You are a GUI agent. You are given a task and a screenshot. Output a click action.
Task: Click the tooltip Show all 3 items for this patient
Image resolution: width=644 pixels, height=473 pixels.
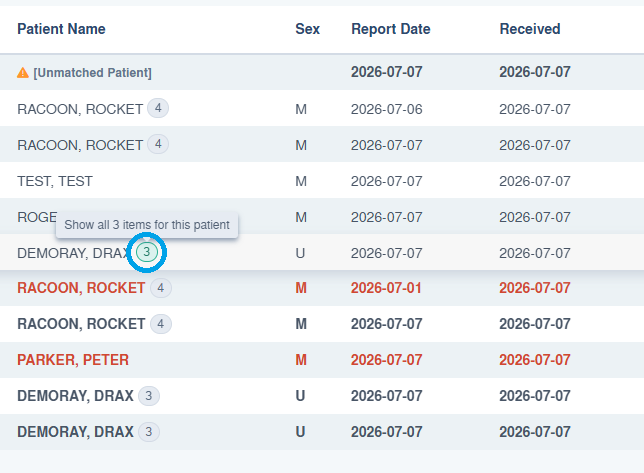coord(147,225)
